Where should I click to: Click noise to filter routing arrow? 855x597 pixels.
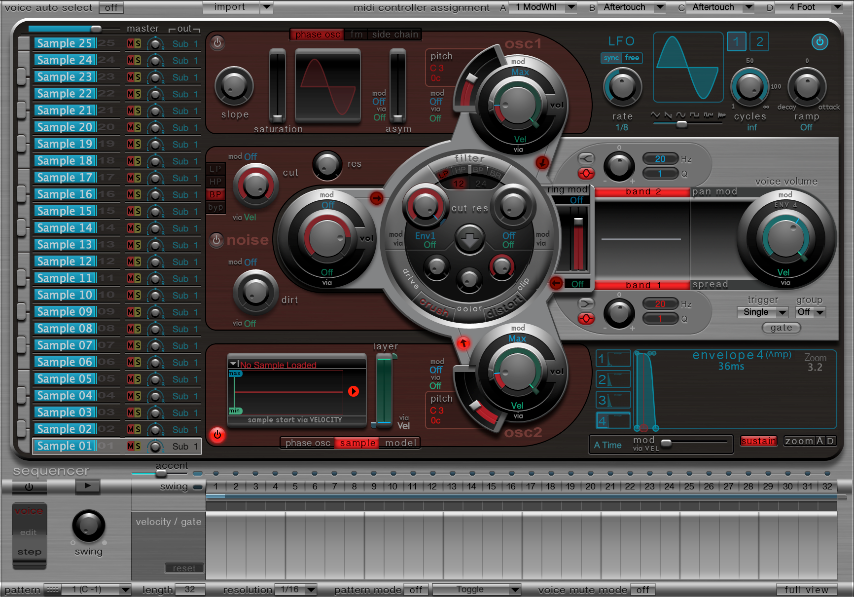[x=376, y=198]
